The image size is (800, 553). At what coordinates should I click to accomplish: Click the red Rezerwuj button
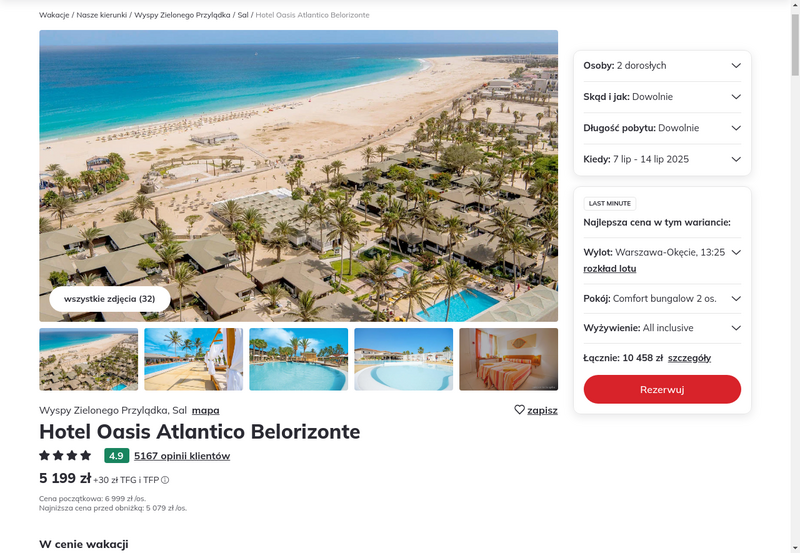coord(662,390)
